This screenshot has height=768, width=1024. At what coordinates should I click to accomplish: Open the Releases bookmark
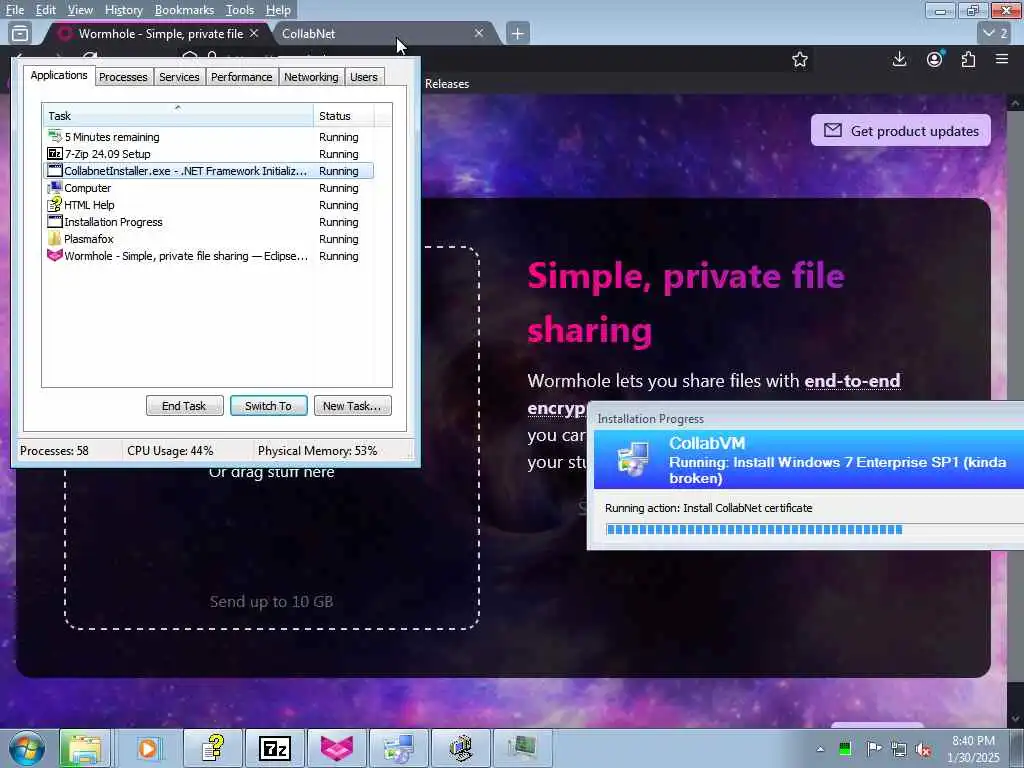(x=447, y=84)
